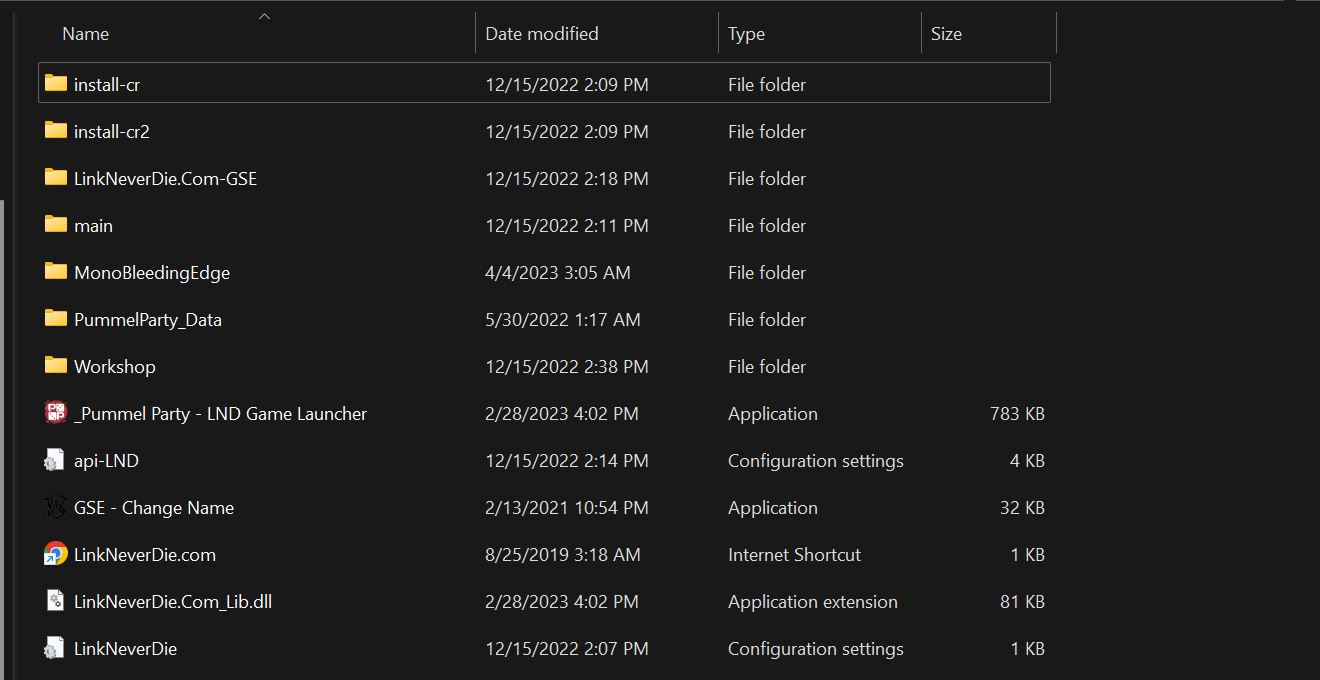Click date 2/13/2021 10:54 PM
Viewport: 1320px width, 680px height.
point(567,508)
